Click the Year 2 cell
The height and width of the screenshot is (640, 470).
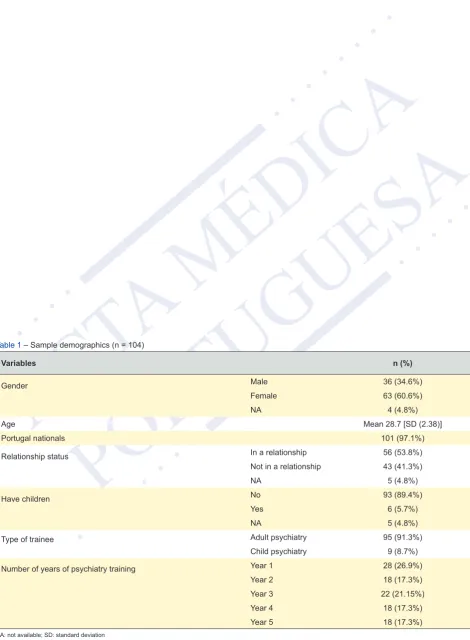262,580
